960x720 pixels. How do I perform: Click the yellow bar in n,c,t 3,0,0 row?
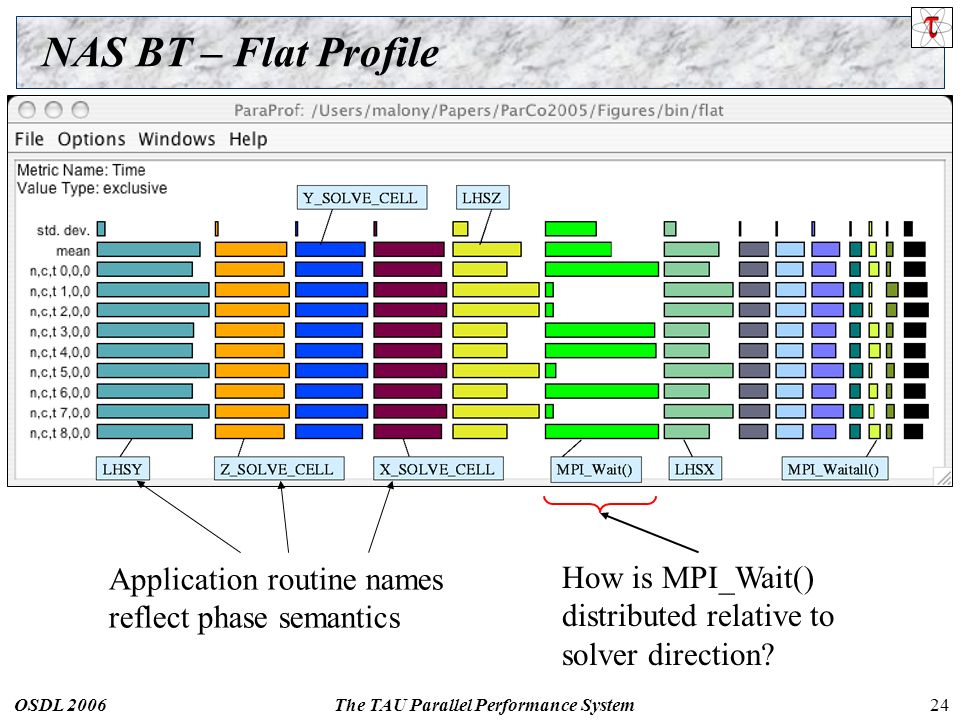[480, 330]
